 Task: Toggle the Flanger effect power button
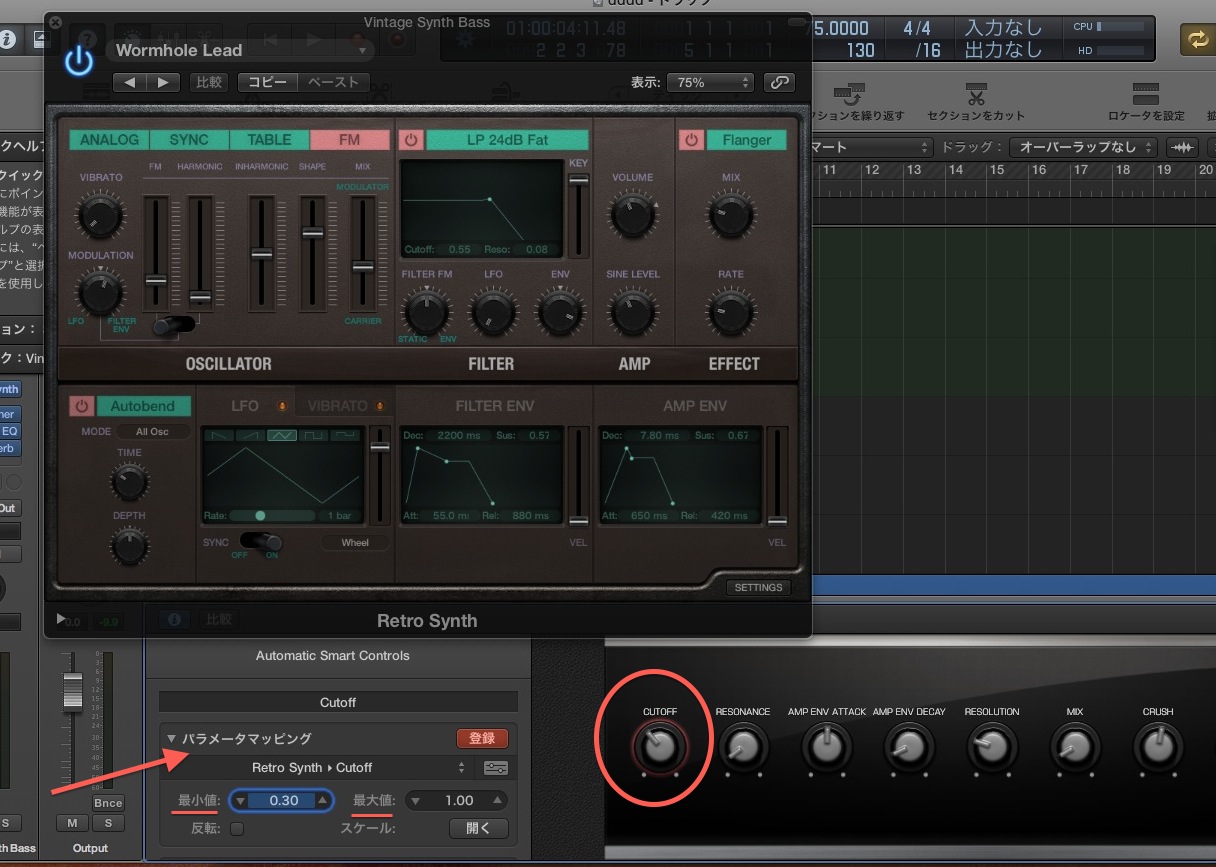(692, 140)
